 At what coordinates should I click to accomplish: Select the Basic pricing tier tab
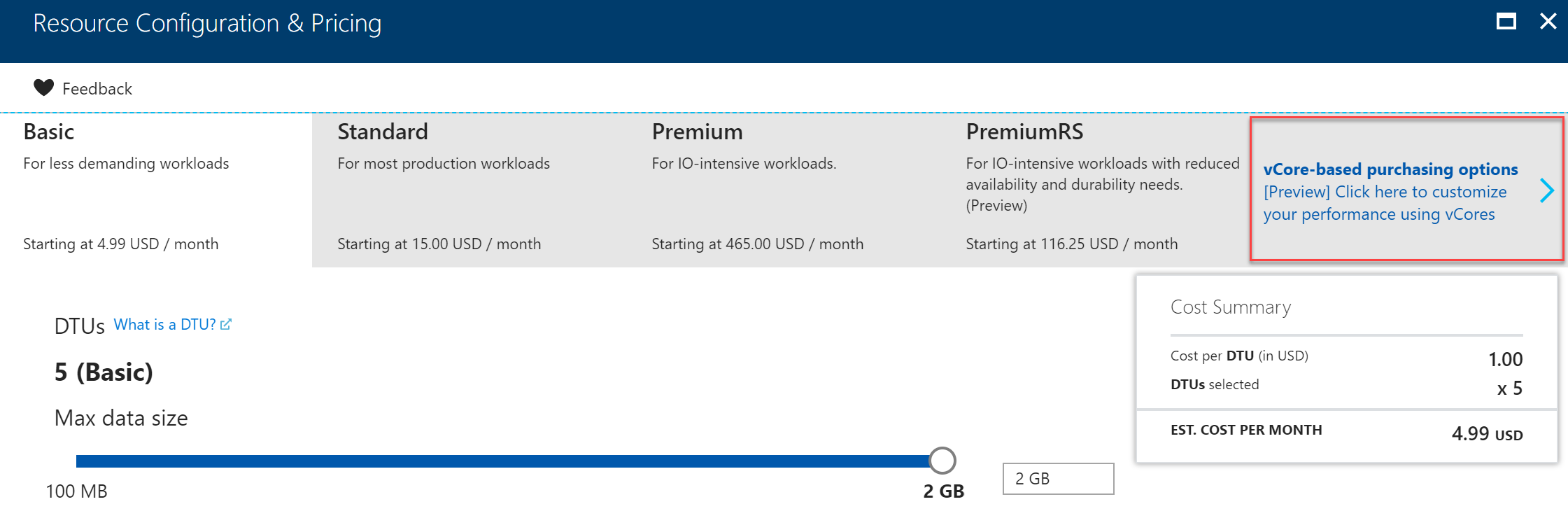[155, 189]
